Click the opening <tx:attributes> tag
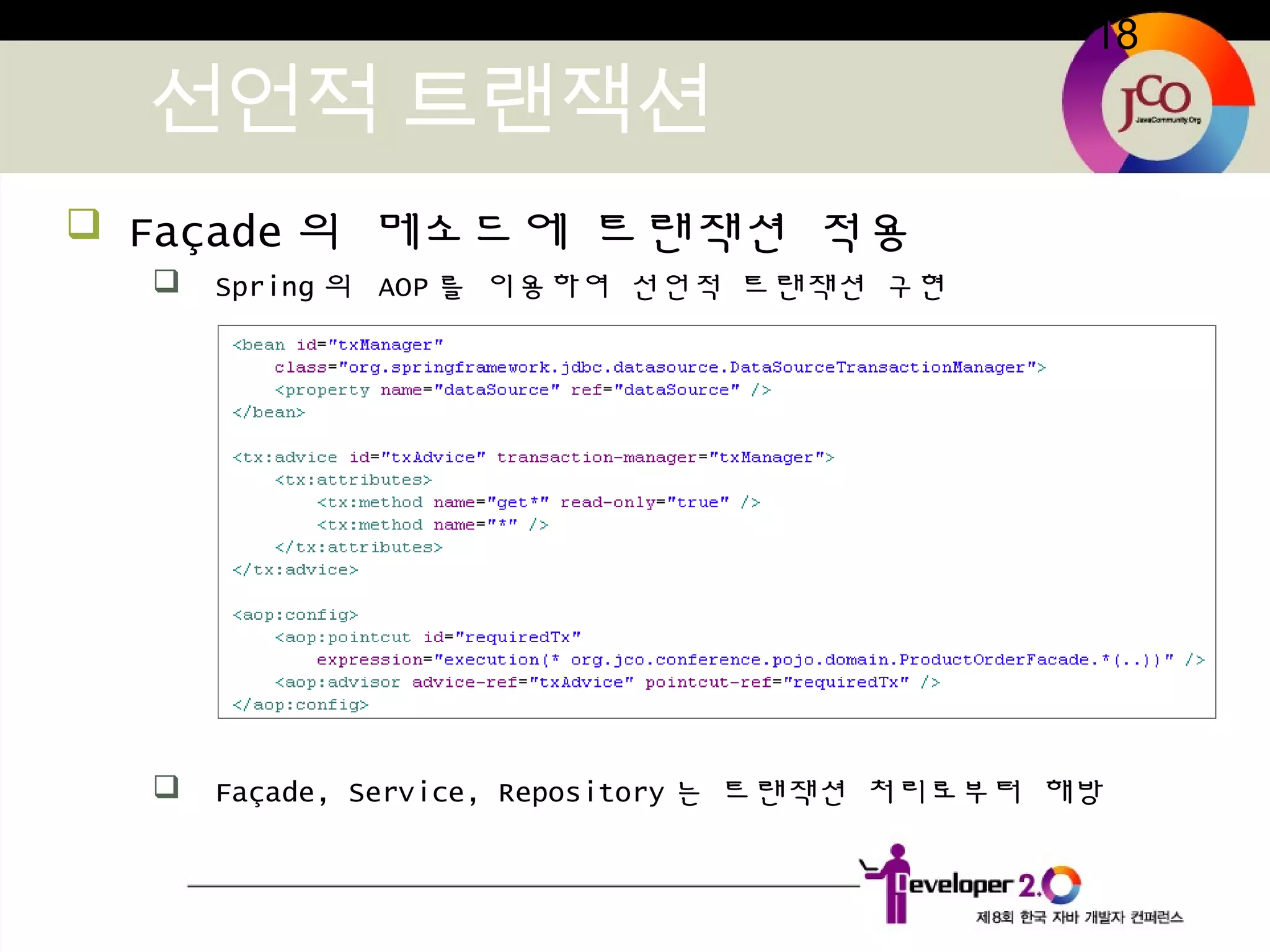This screenshot has height=952, width=1270. pyautogui.click(x=353, y=480)
